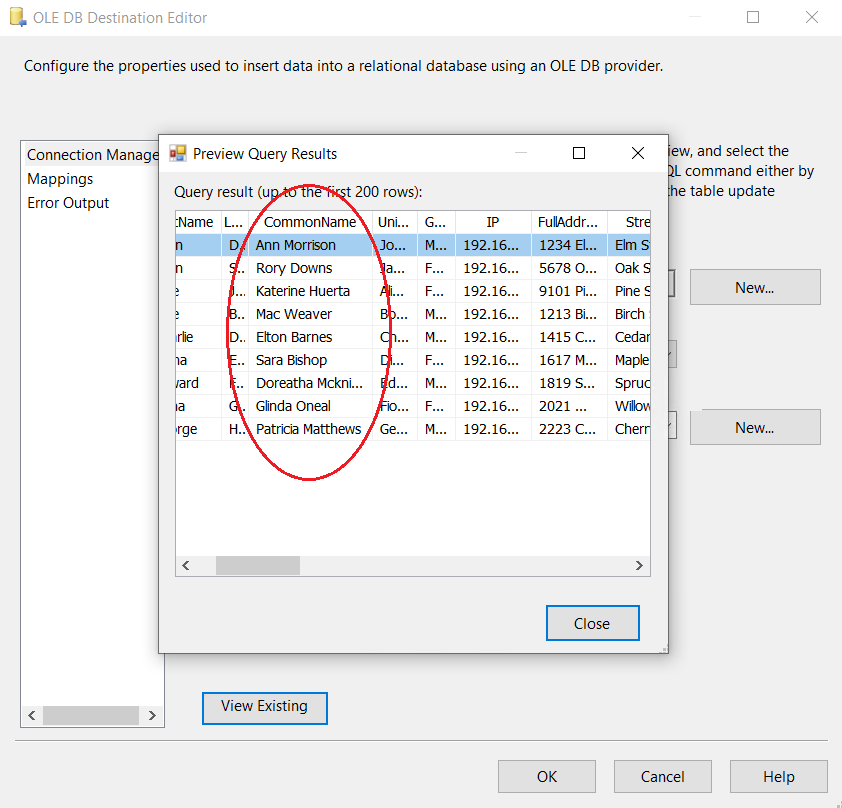The width and height of the screenshot is (842, 808).
Task: Close the Preview Query Results dialog with X
Action: click(638, 153)
